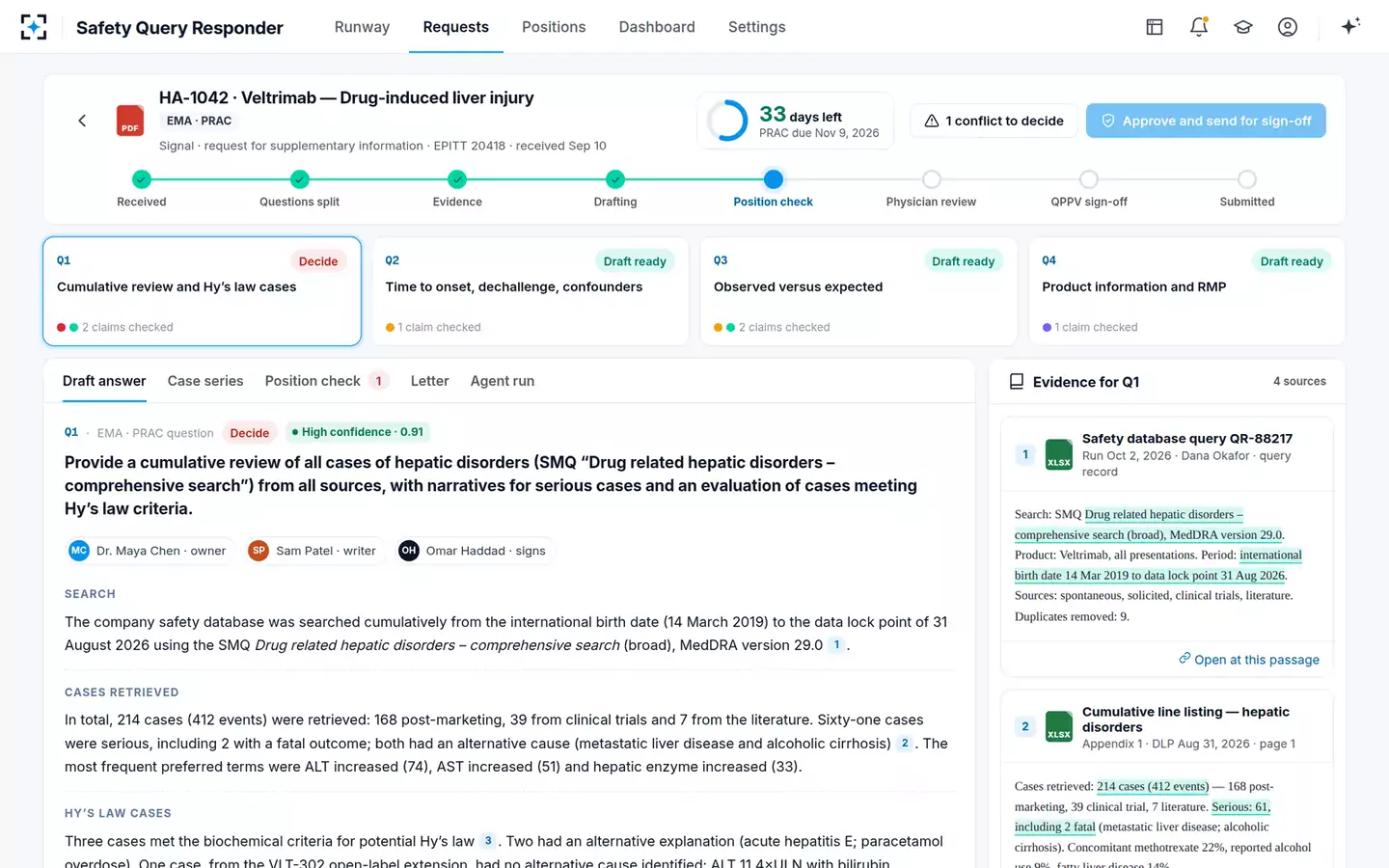
Task: Open the Positions nav tab
Action: click(554, 27)
